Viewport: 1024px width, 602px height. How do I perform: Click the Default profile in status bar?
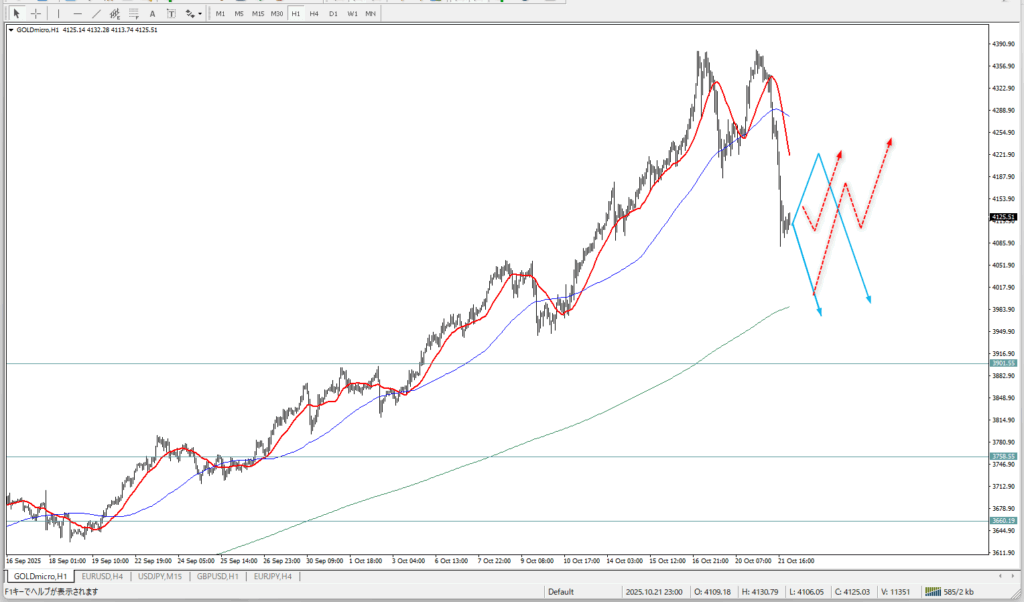(560, 591)
